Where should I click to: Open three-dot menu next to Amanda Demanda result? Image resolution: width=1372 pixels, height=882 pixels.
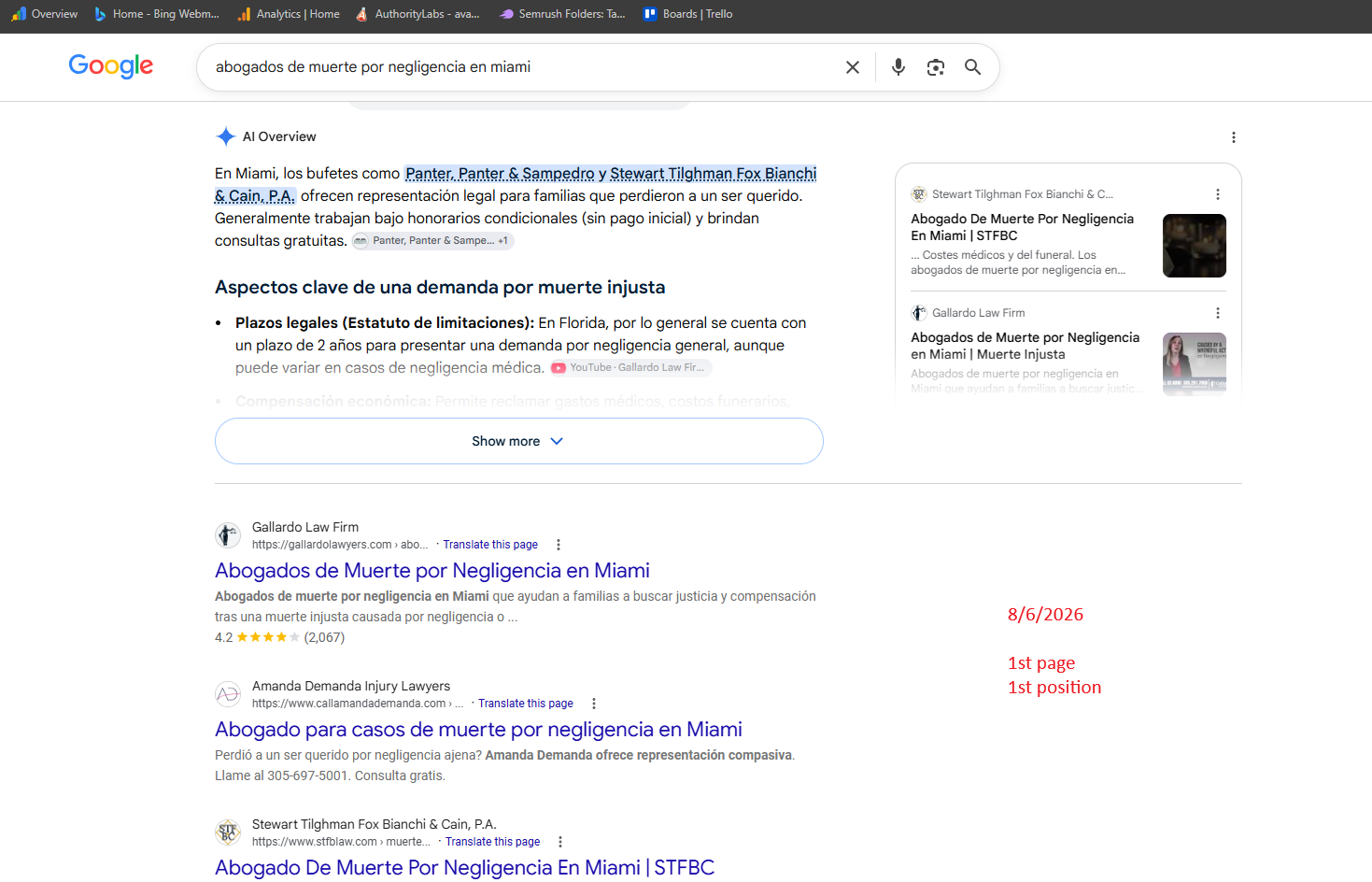click(x=594, y=704)
